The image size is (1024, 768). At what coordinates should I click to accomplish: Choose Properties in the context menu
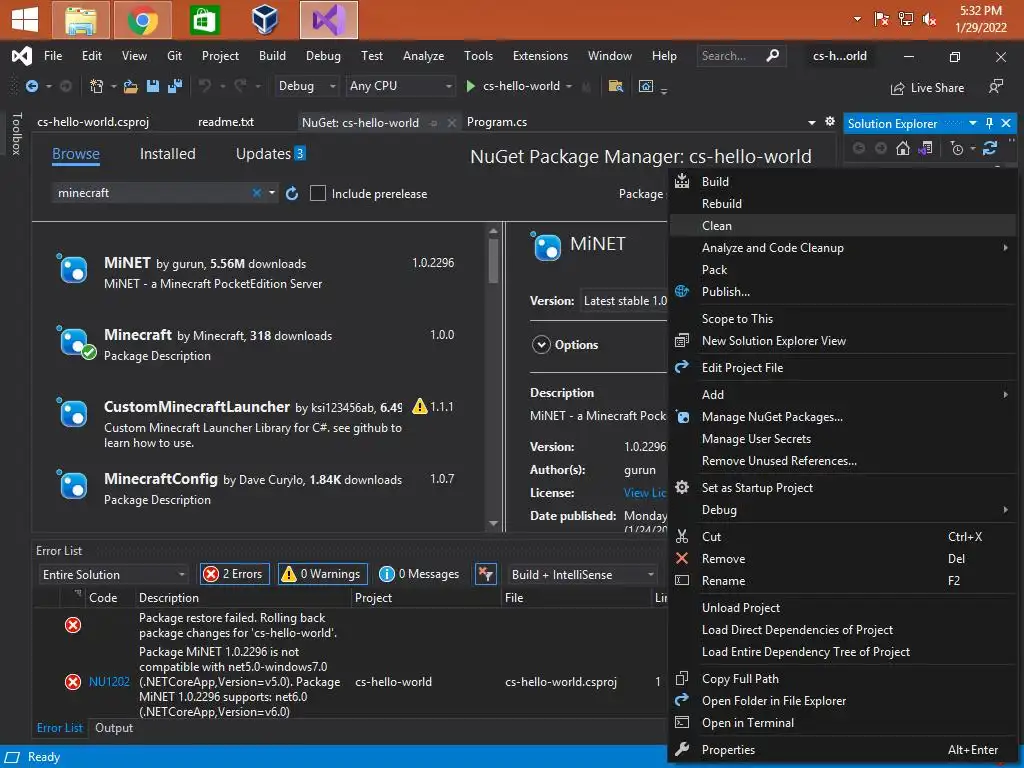843,750
